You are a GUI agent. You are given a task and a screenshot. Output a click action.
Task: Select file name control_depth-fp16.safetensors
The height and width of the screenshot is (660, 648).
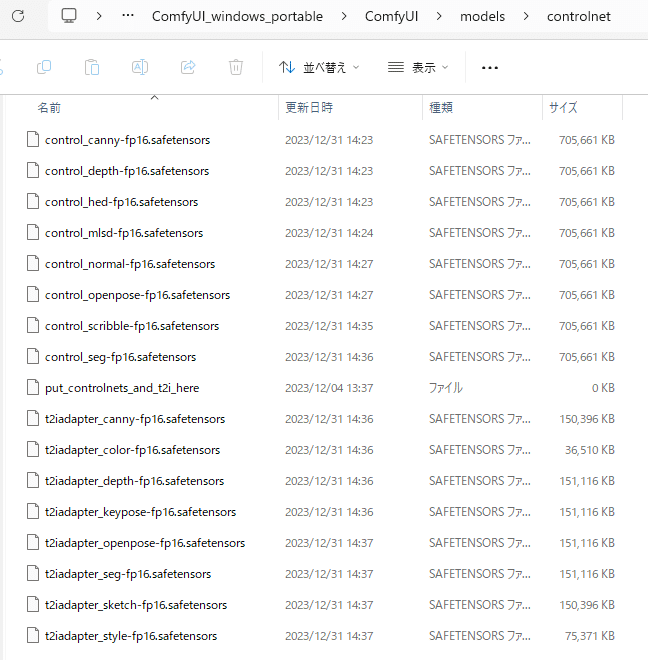pyautogui.click(x=127, y=171)
